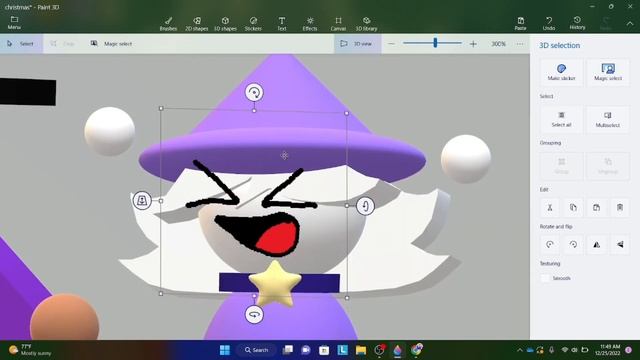Select the white sphere on the right

(x=466, y=159)
